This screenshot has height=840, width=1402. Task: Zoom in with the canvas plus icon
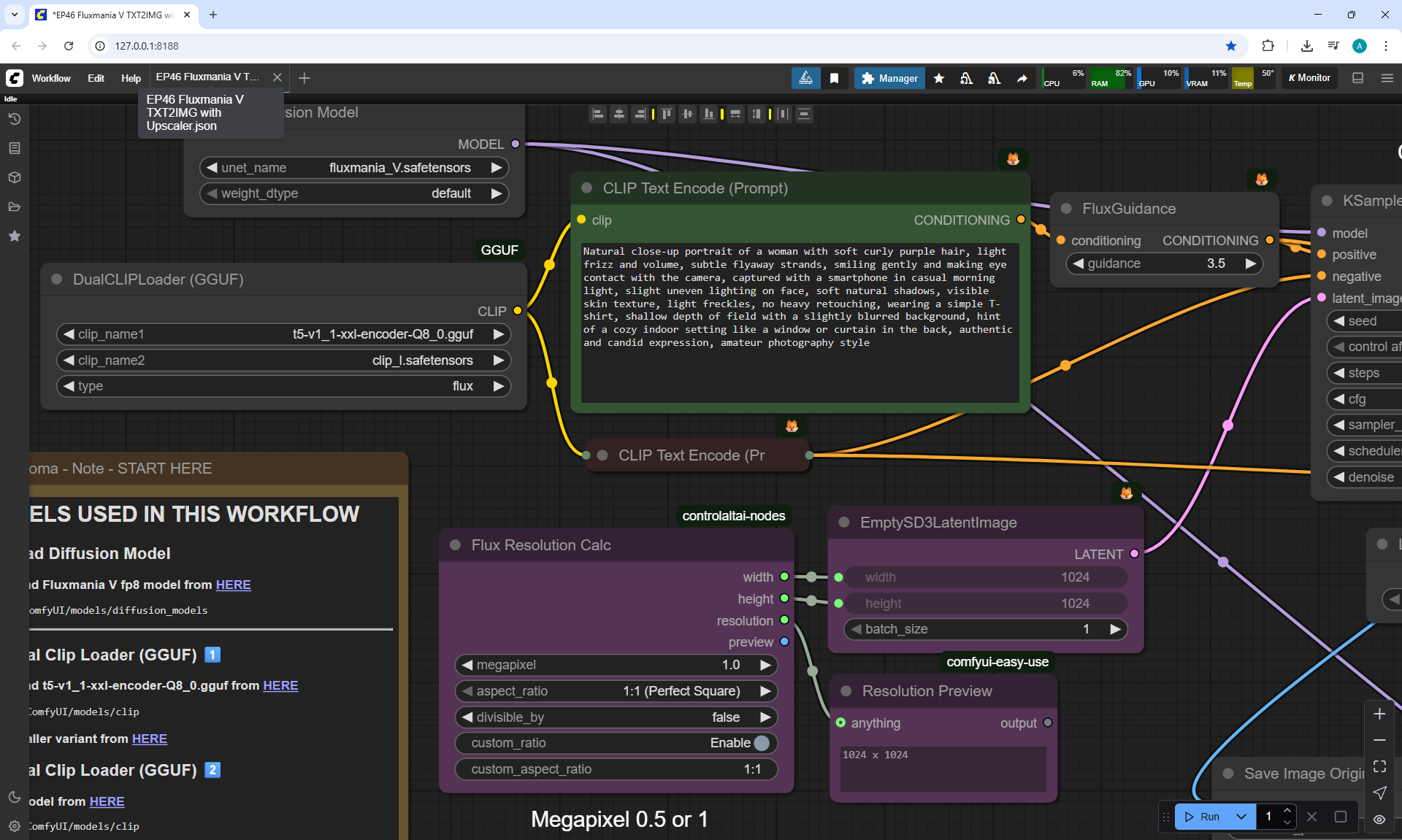[x=1379, y=714]
